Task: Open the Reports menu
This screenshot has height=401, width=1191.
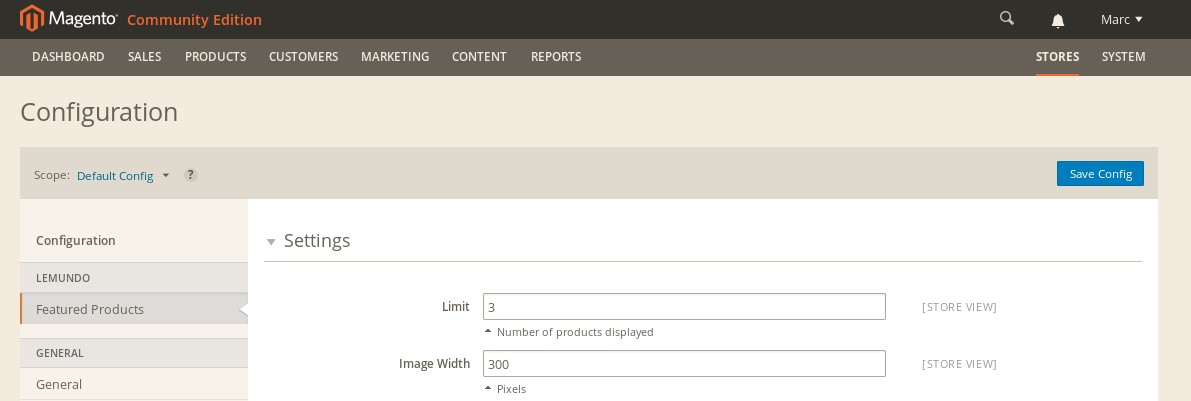Action: pos(556,57)
